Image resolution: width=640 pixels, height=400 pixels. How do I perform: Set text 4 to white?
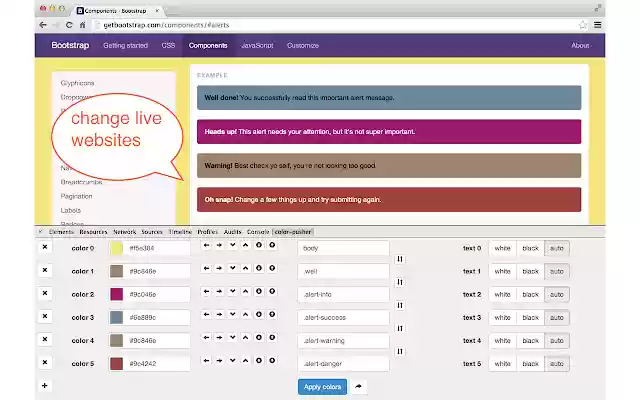[x=502, y=340]
